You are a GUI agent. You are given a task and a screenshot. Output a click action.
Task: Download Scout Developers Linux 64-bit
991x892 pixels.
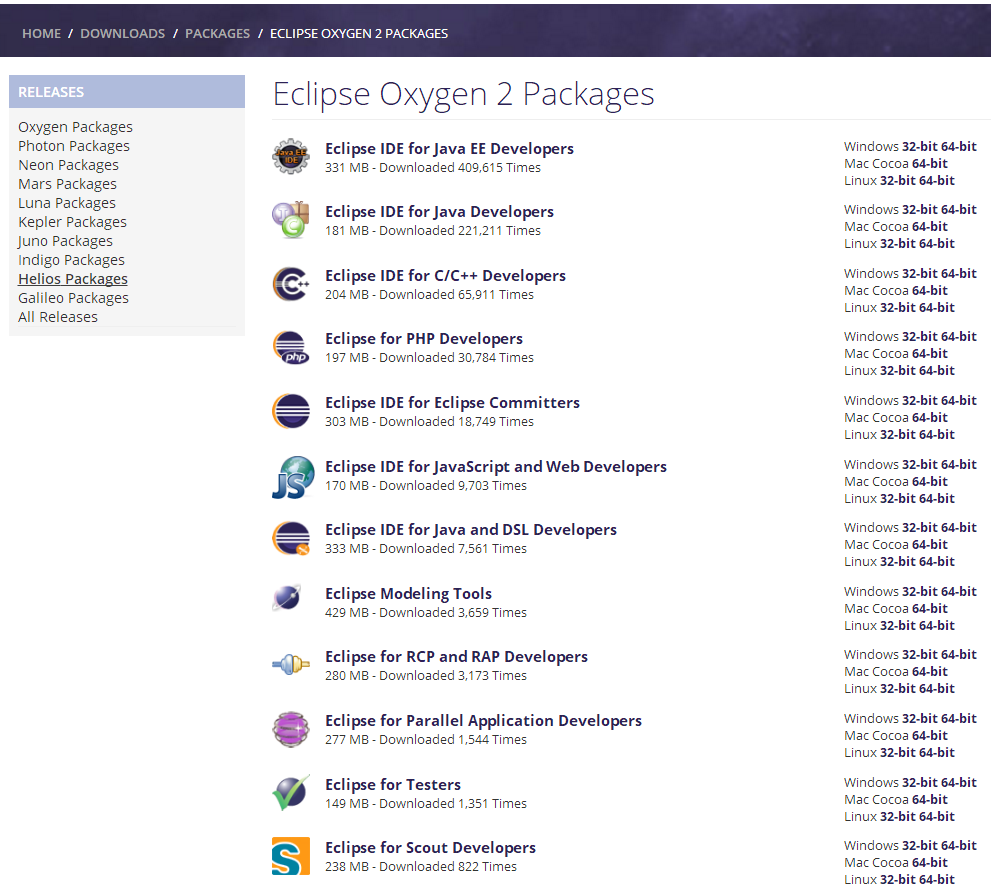pyautogui.click(x=937, y=880)
